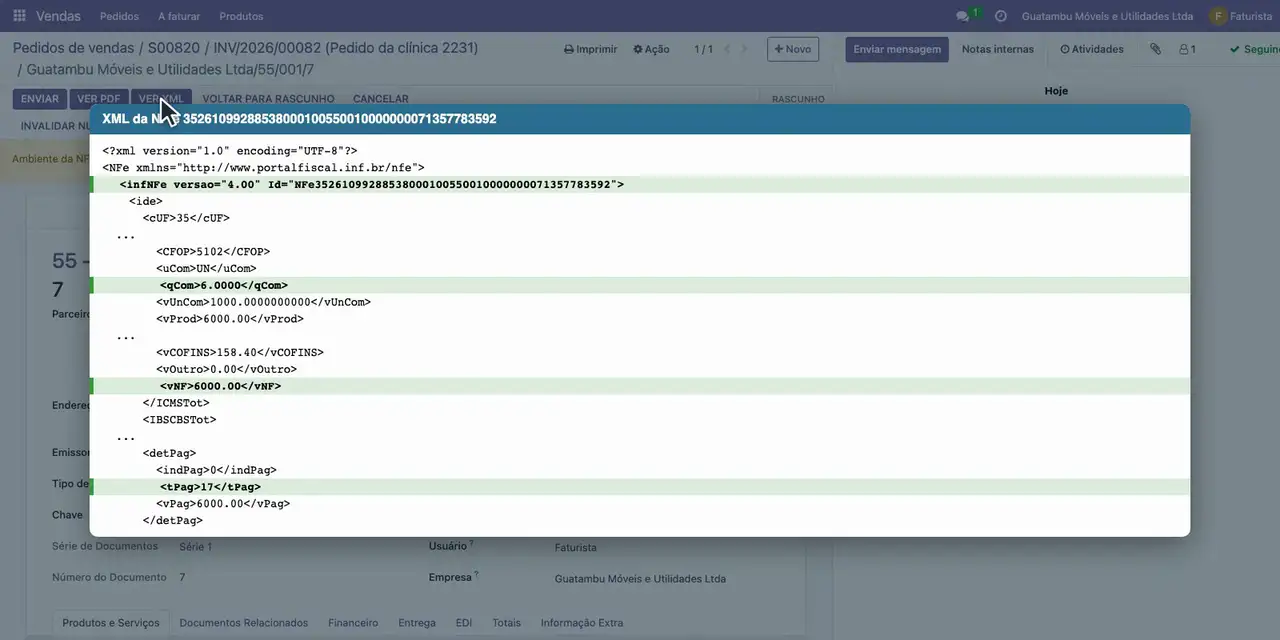Screen dimensions: 1280x640
Task: Open the activities clock icon in navbar
Action: 1000,16
